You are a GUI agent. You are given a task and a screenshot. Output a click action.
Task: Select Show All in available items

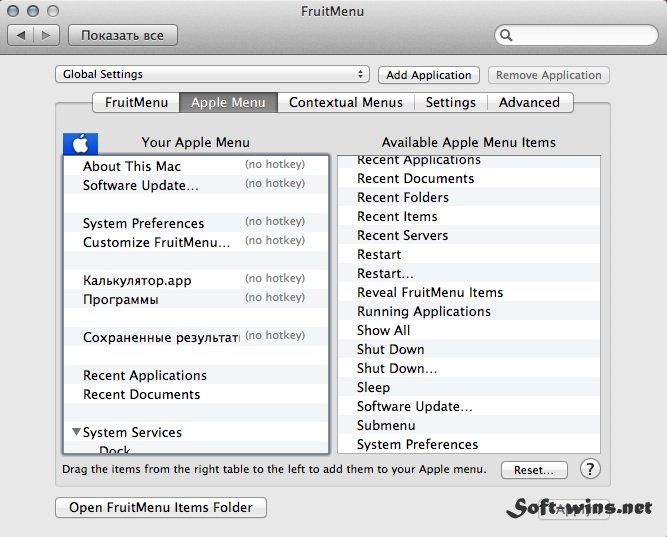469,330
